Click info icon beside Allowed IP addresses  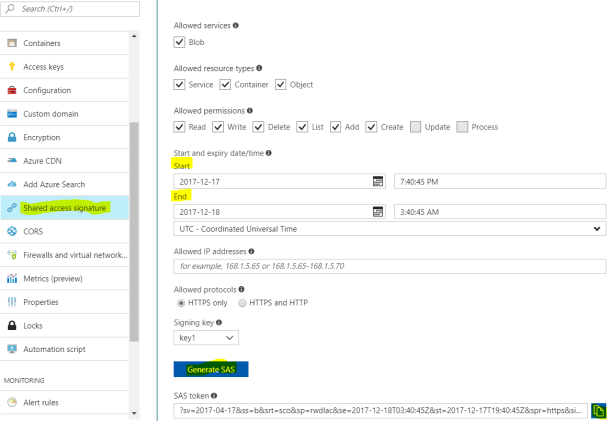coord(251,251)
